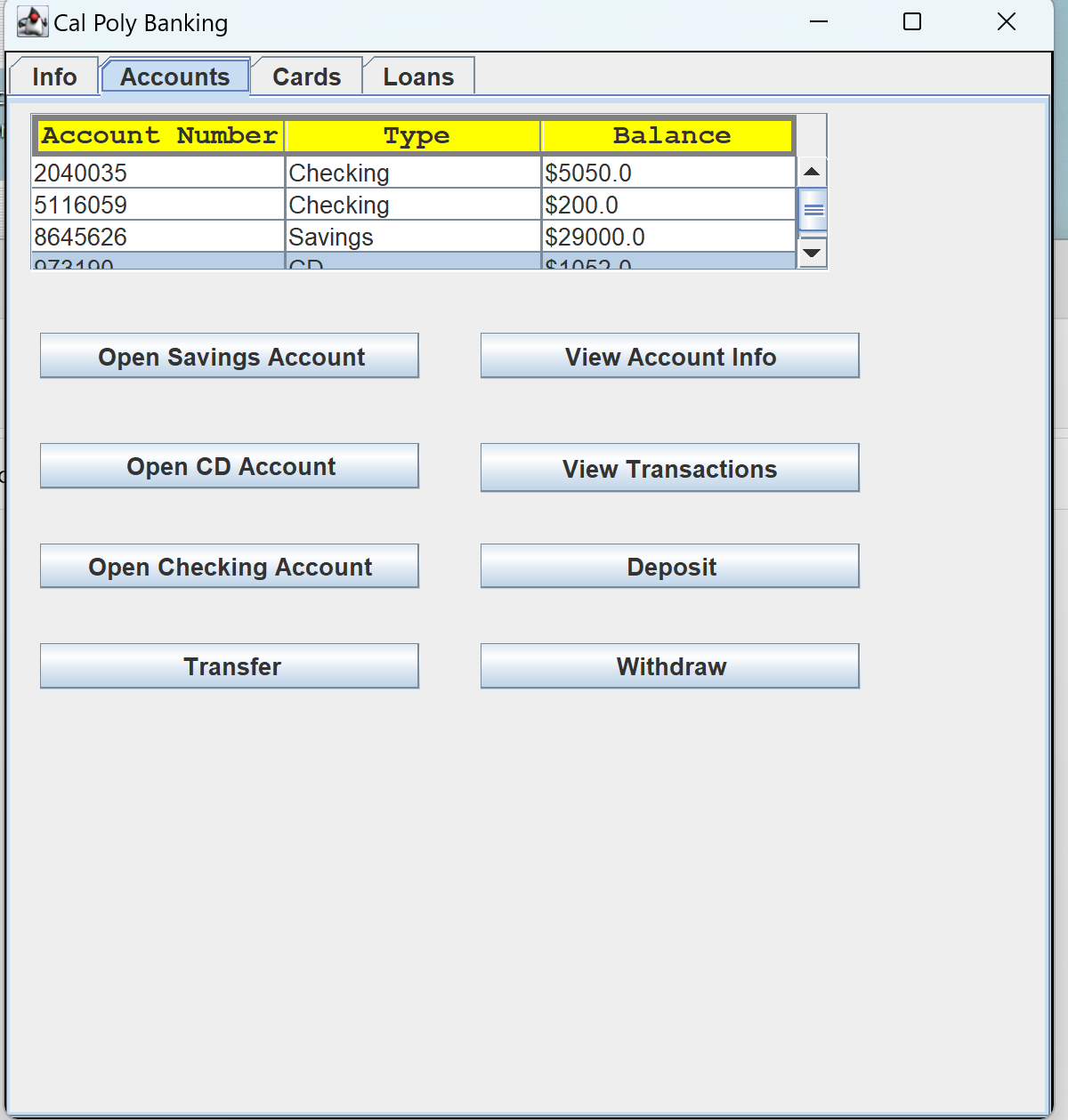Image resolution: width=1068 pixels, height=1120 pixels.
Task: Maximize the Cal Poly Banking window
Action: (x=912, y=21)
